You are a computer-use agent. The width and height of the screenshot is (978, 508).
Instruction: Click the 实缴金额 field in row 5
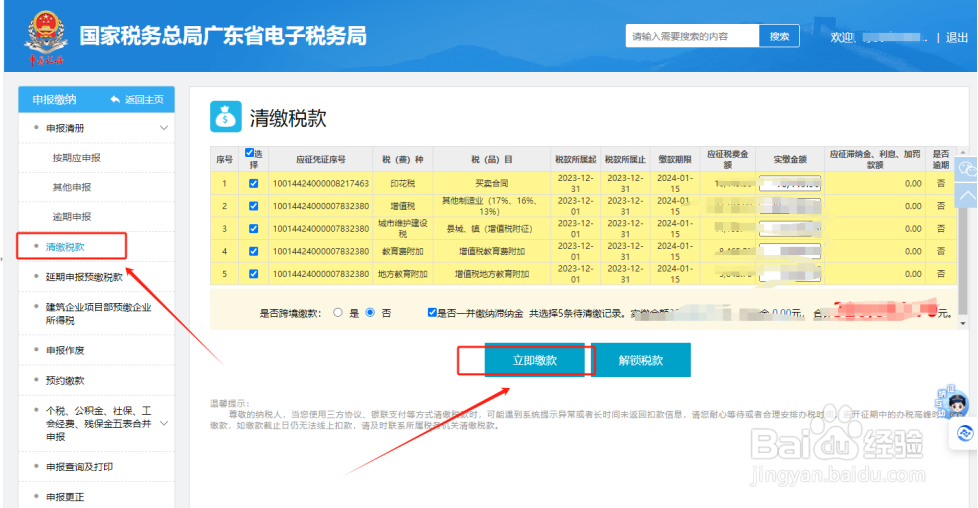point(790,273)
